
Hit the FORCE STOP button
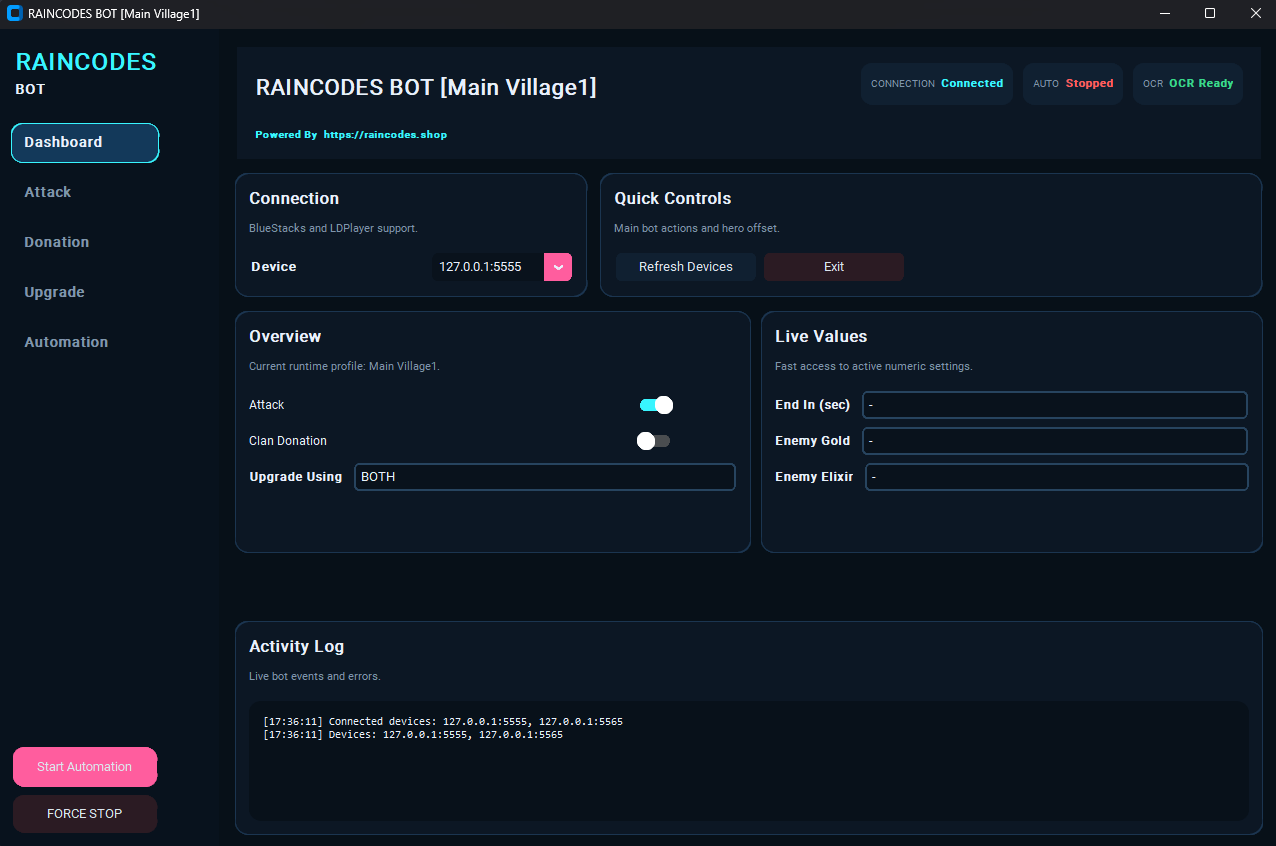pyautogui.click(x=85, y=814)
